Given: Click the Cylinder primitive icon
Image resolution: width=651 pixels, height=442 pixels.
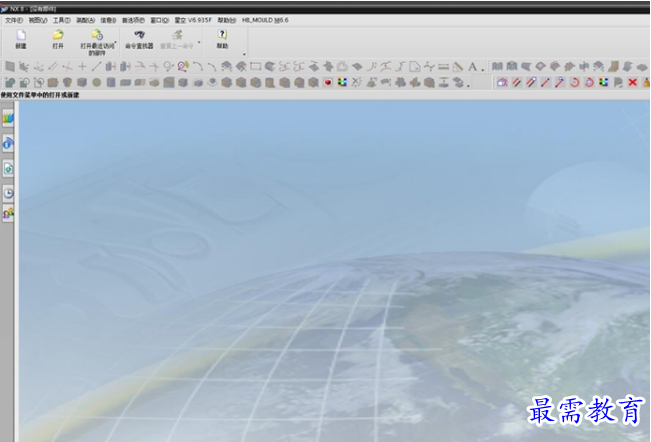Looking at the screenshot, I should click(111, 83).
